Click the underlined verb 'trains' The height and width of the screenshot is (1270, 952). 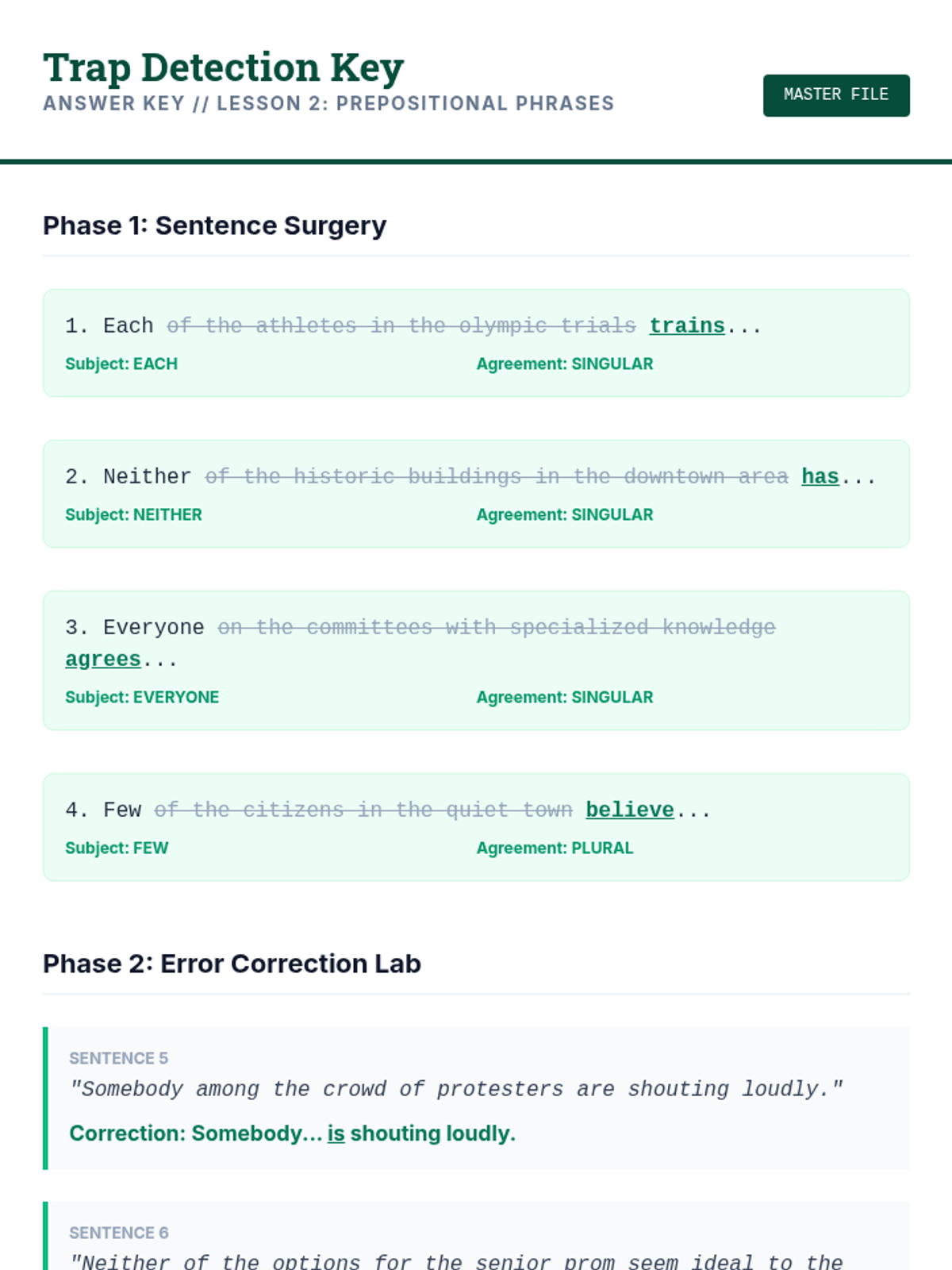click(686, 326)
